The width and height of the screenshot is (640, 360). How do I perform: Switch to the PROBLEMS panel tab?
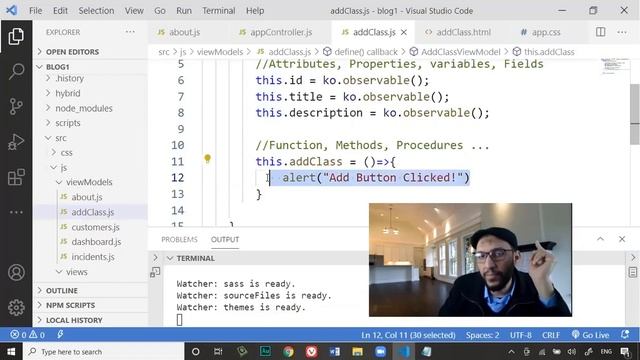pyautogui.click(x=179, y=240)
